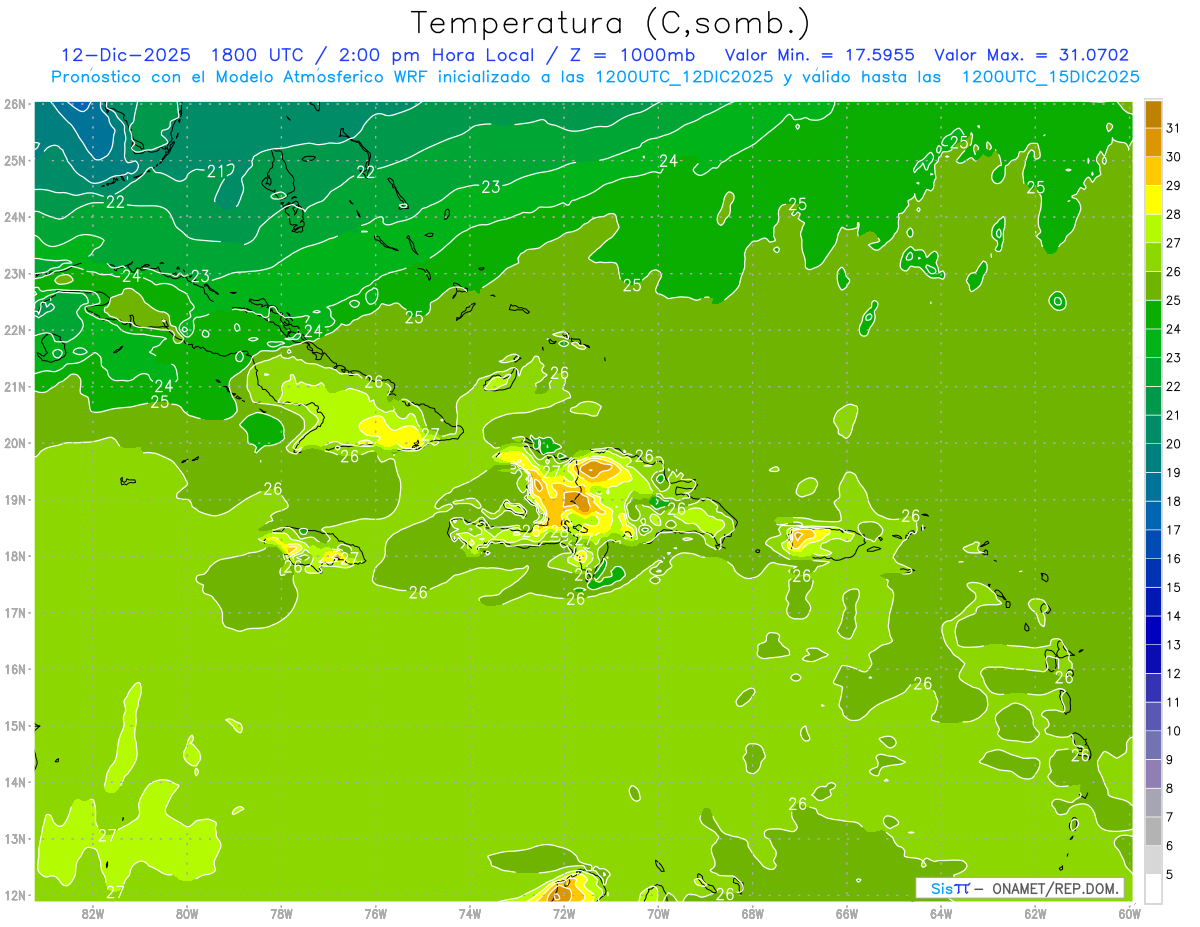Click the '31' label on the color scale
The height and width of the screenshot is (927, 1200).
(x=1174, y=128)
